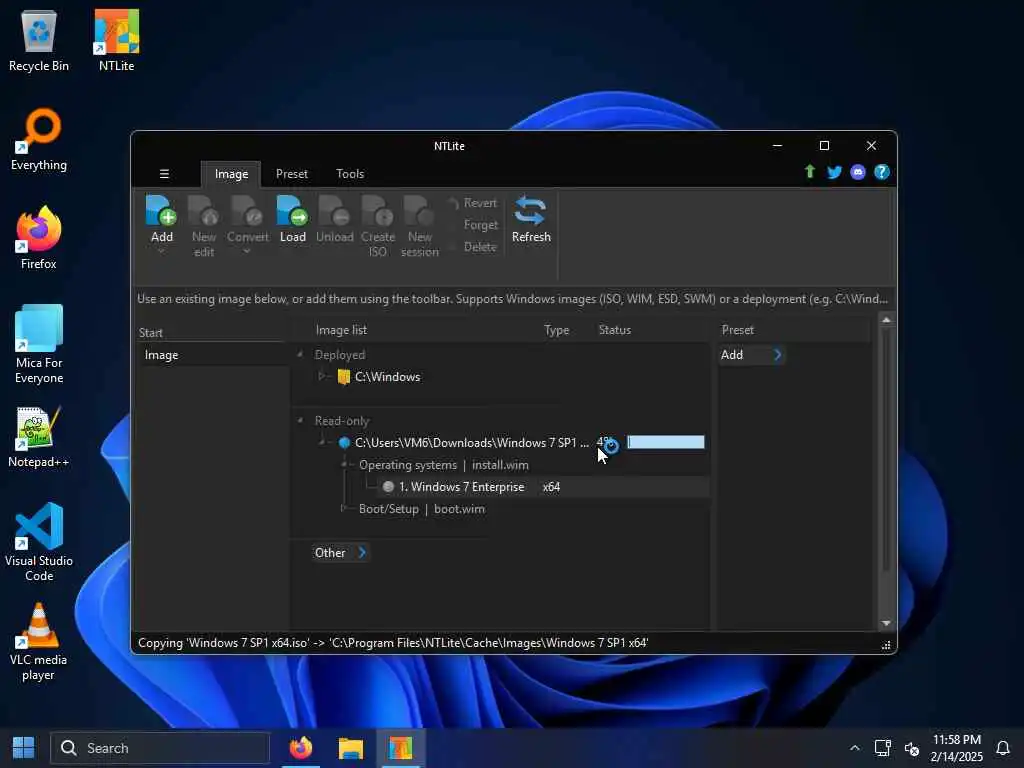The image size is (1024, 768).
Task: Click the Type column header
Action: [556, 330]
